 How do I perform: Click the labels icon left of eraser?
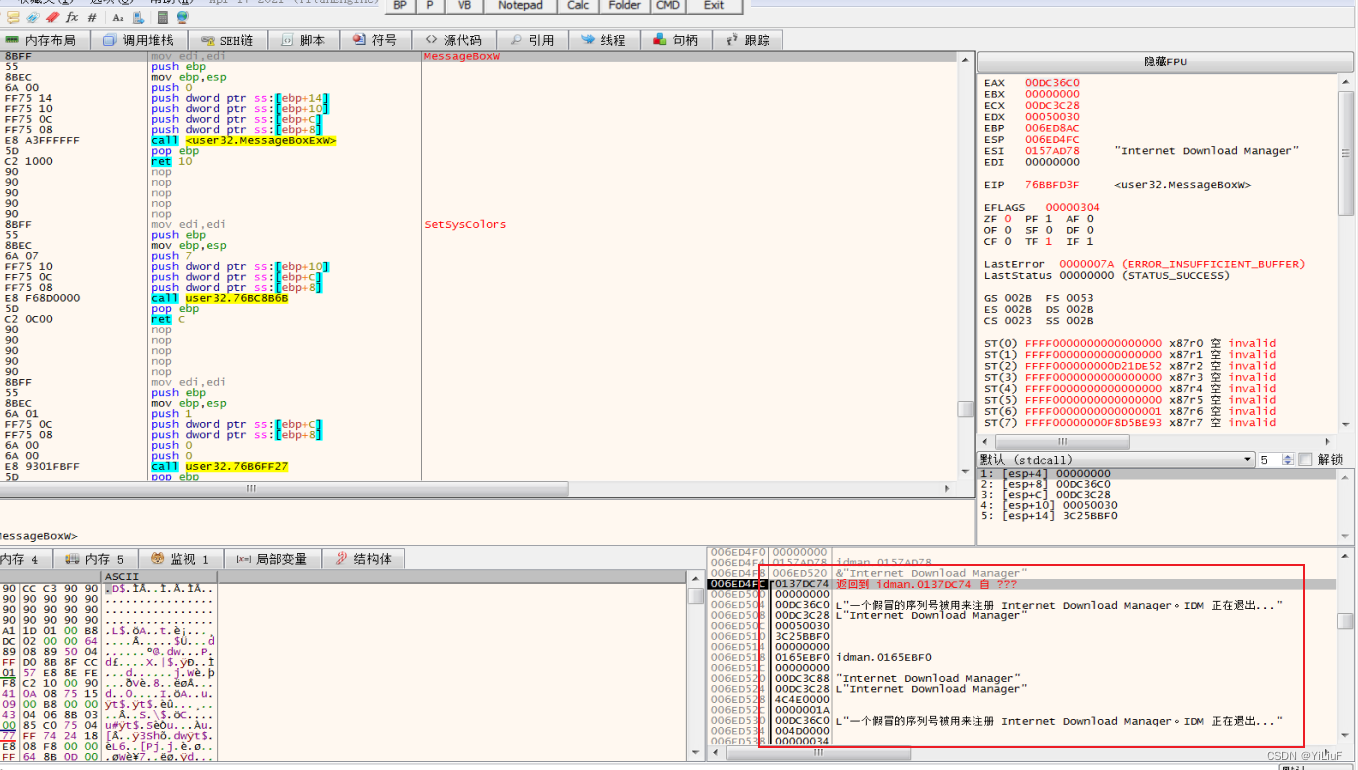pos(32,18)
